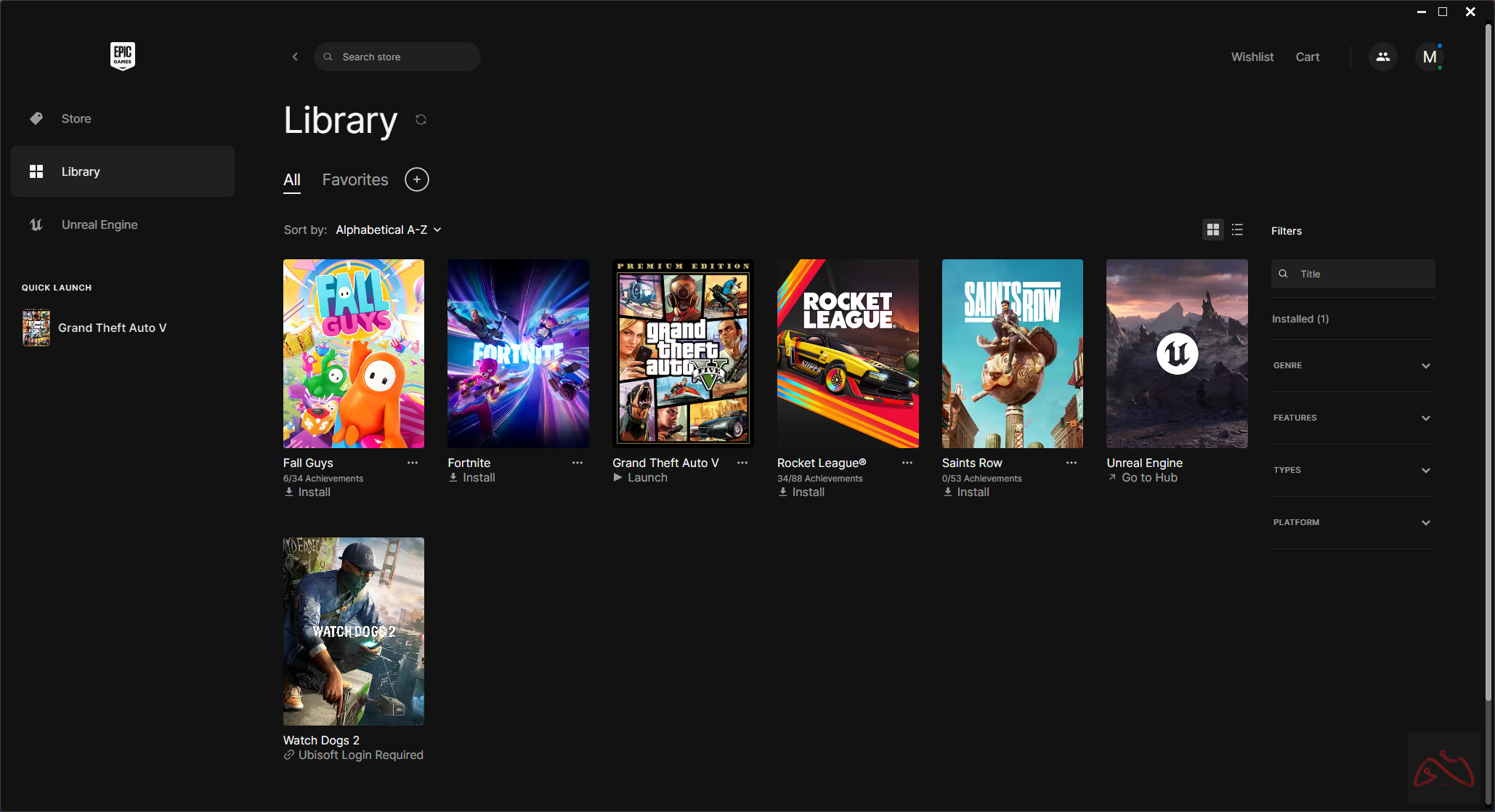Click the back arrow near search
This screenshot has height=812, width=1495.
coord(295,57)
